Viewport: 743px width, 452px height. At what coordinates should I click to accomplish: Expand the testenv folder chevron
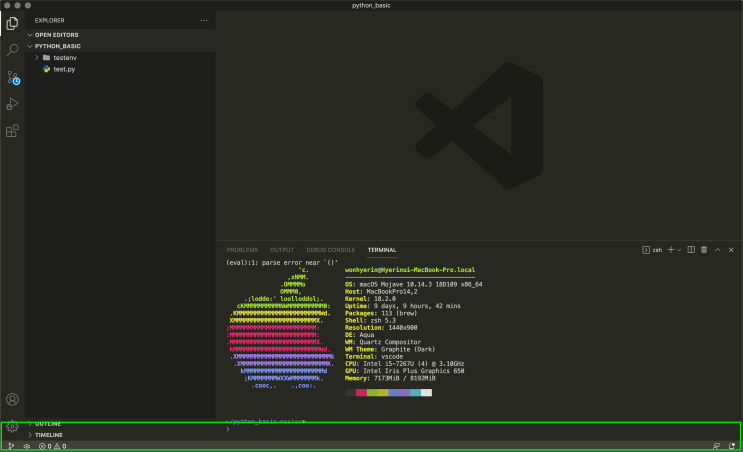(37, 57)
